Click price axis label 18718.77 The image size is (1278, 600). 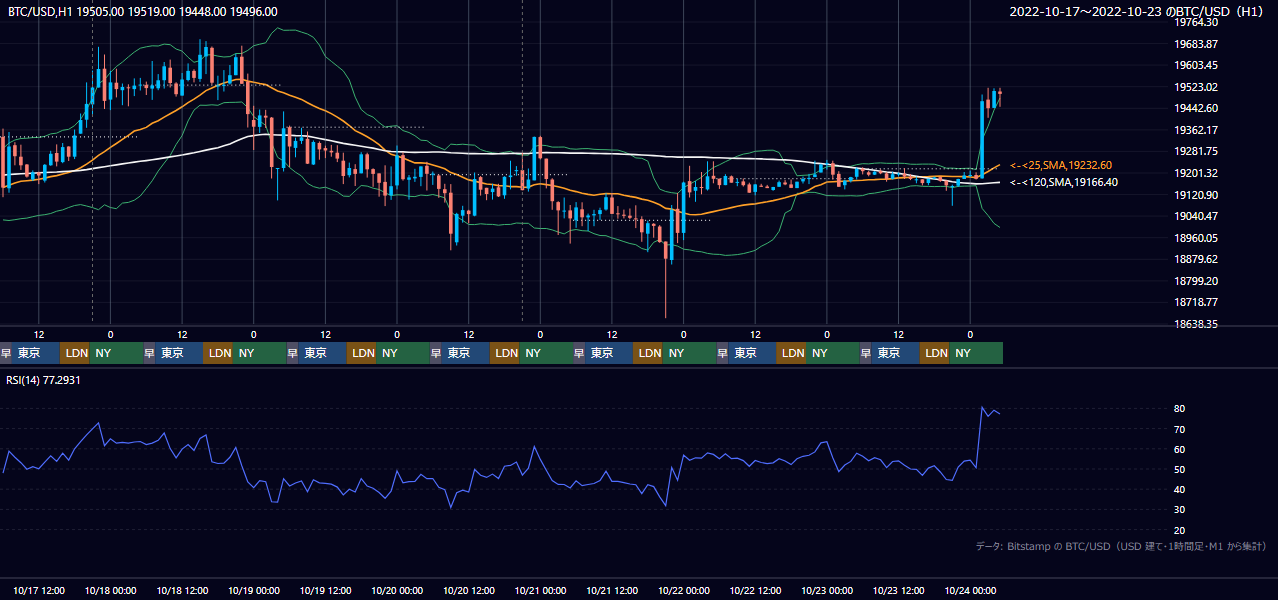[1196, 302]
